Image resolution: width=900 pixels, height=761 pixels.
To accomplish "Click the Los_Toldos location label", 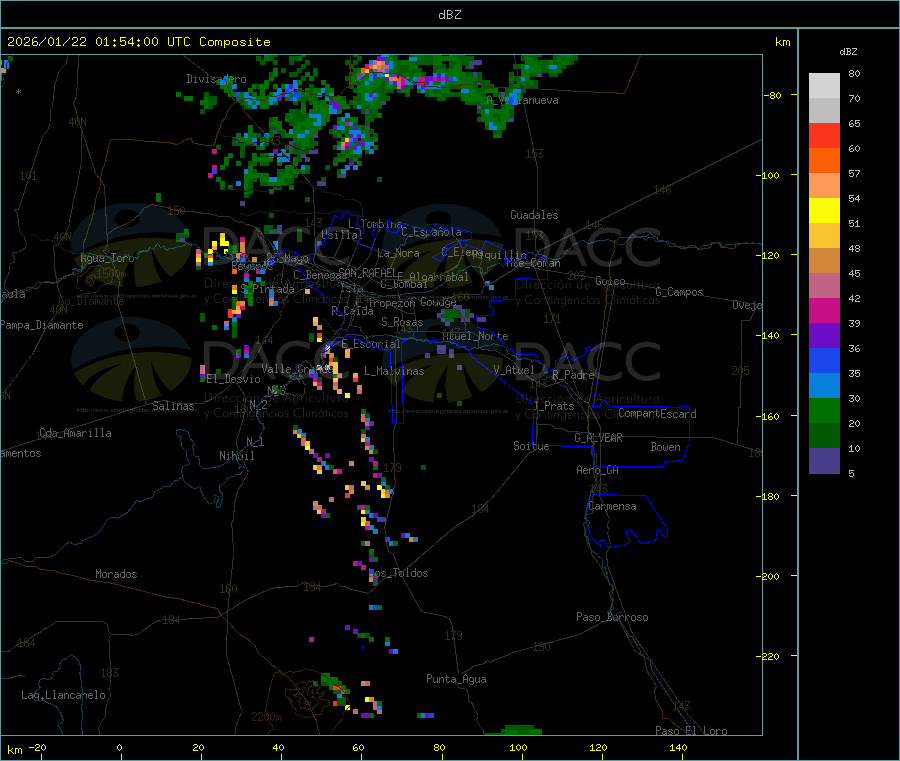I will tap(399, 573).
